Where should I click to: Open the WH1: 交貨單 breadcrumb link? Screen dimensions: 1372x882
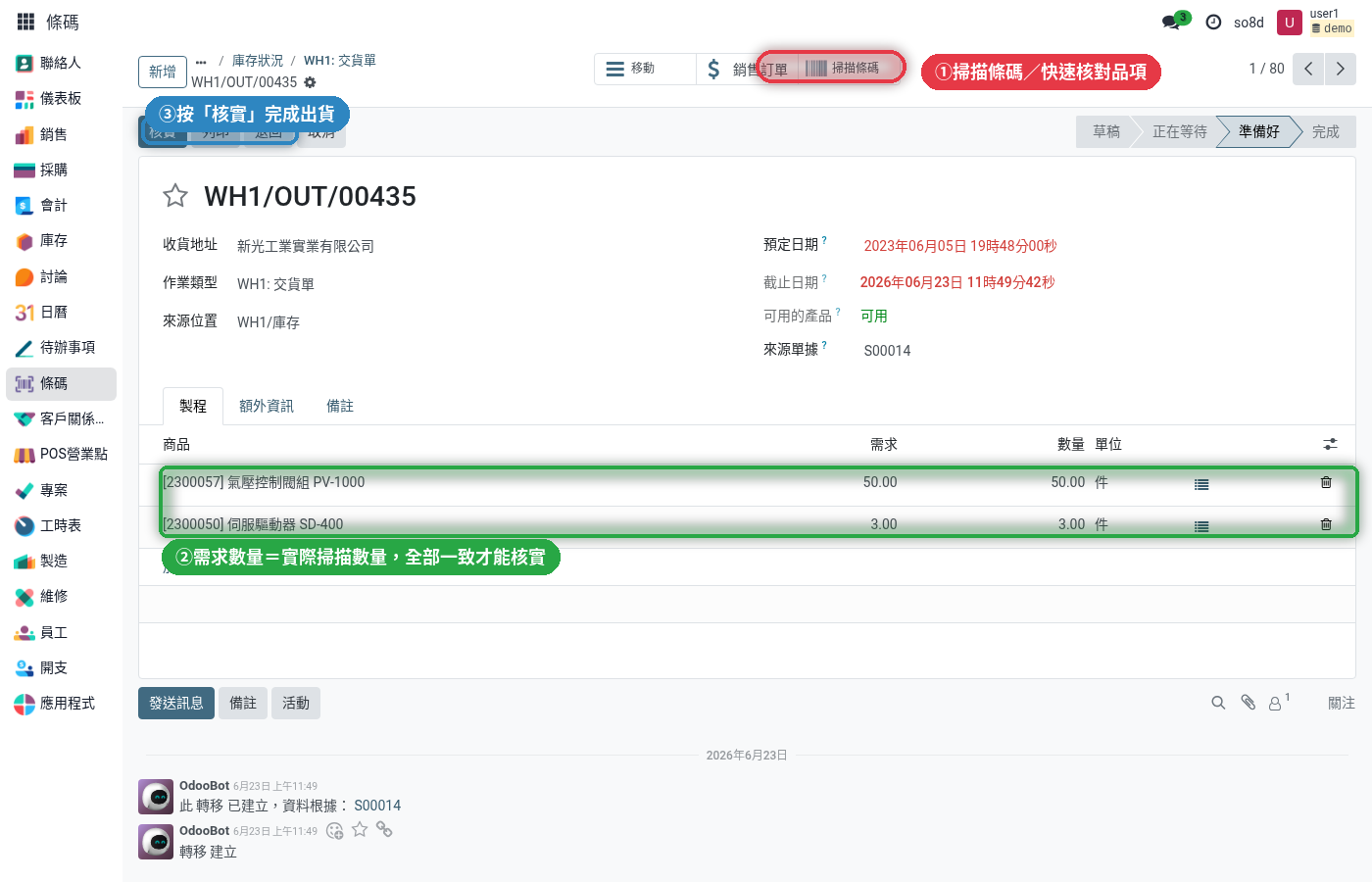340,61
